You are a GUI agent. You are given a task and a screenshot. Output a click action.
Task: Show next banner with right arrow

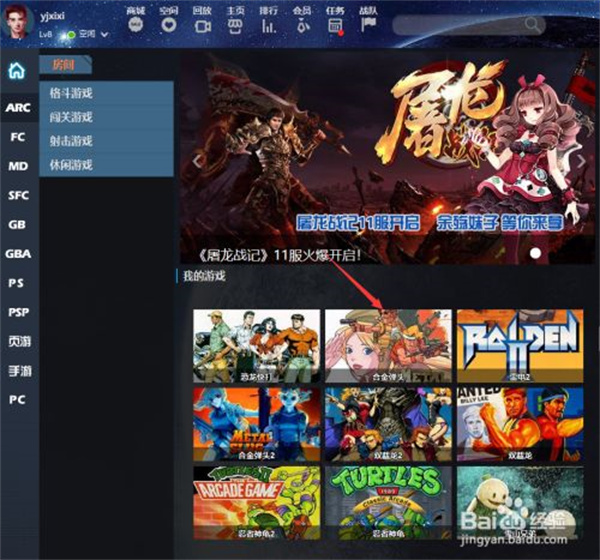(581, 161)
